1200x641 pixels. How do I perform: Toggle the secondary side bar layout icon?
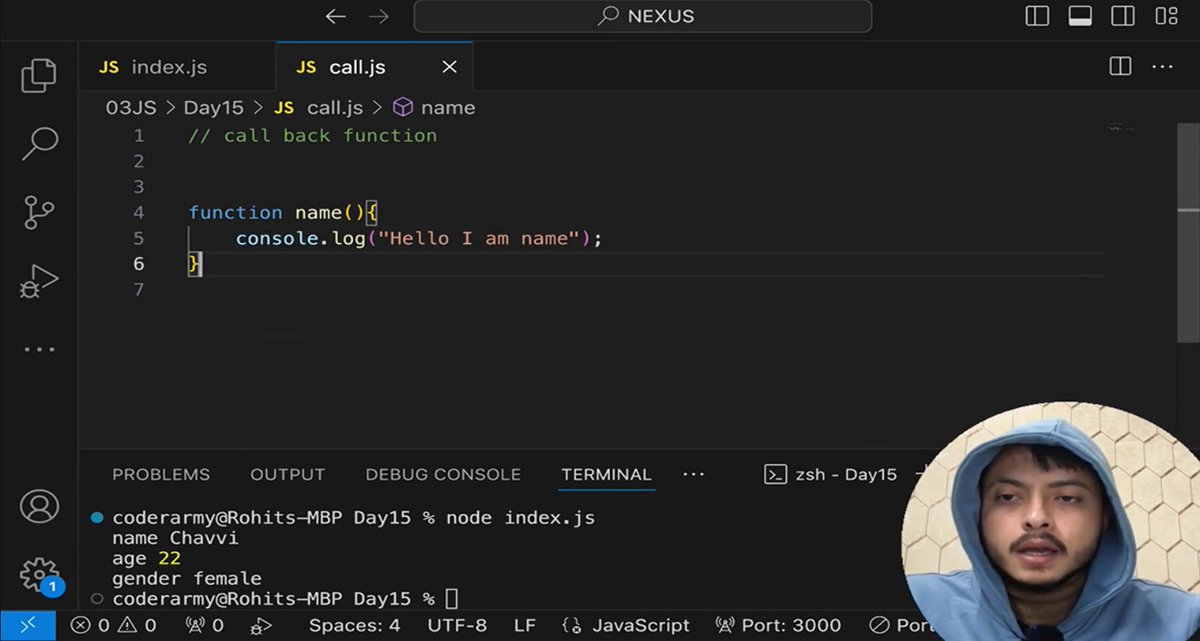[1123, 16]
